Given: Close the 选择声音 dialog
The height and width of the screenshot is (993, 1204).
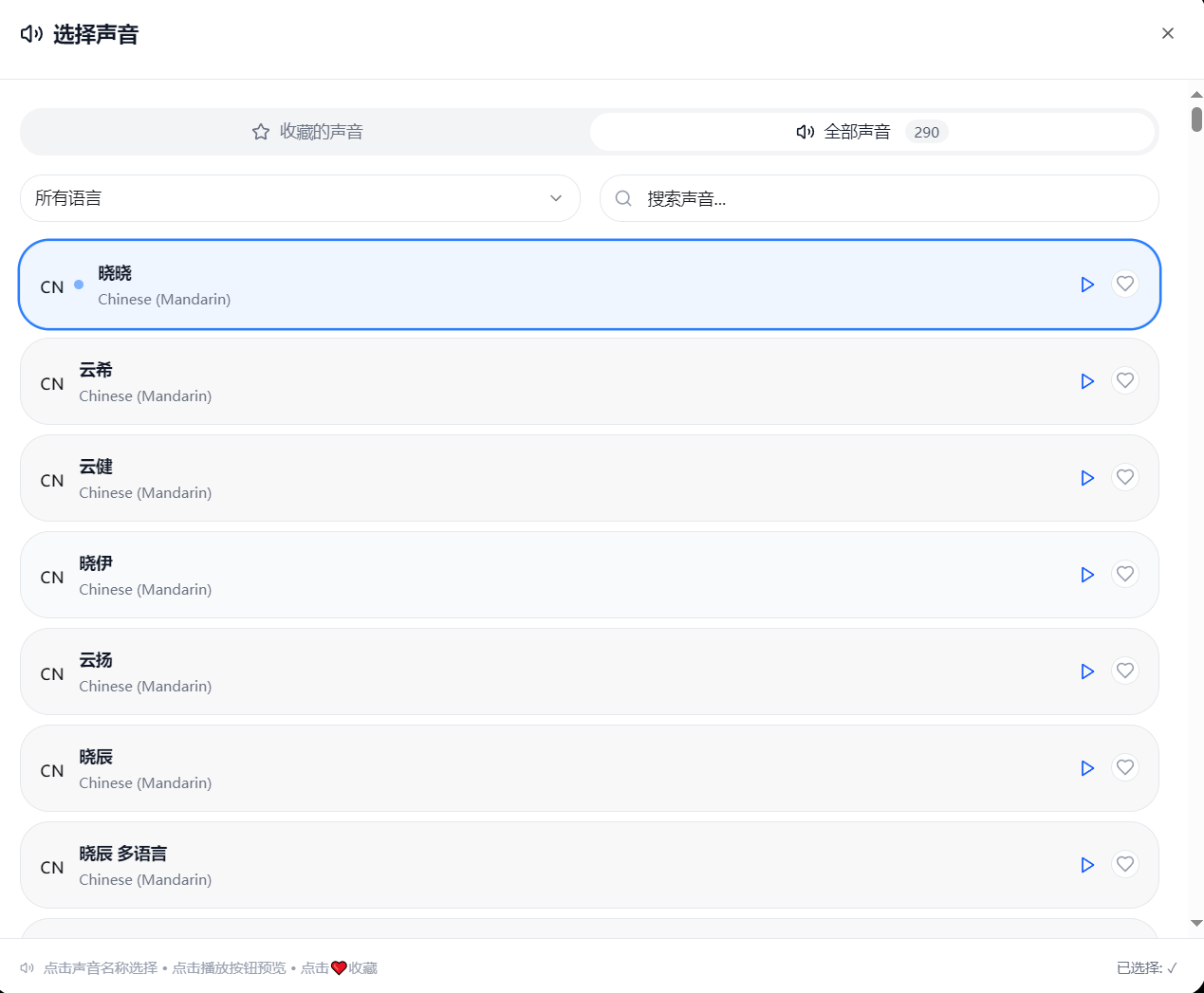Looking at the screenshot, I should 1168,33.
